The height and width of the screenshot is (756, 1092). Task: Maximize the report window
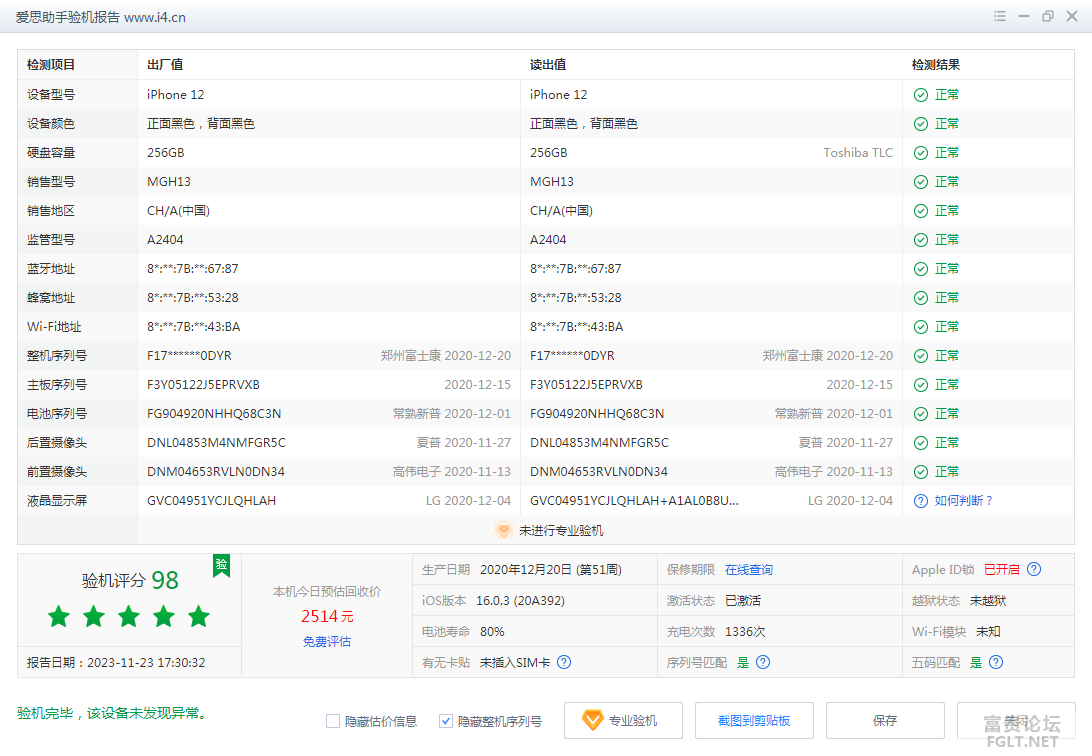(1047, 16)
